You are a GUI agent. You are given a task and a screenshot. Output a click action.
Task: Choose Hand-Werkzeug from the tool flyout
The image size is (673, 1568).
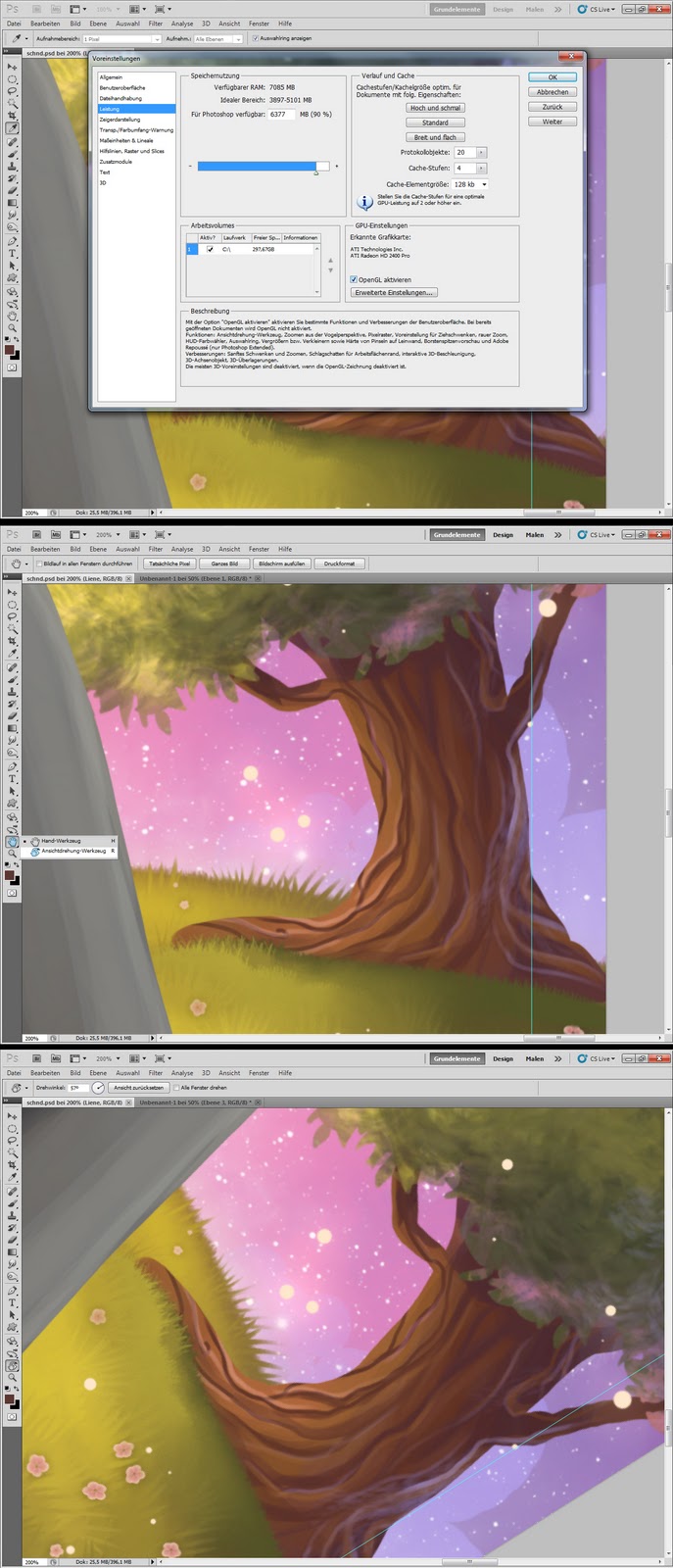(72, 841)
